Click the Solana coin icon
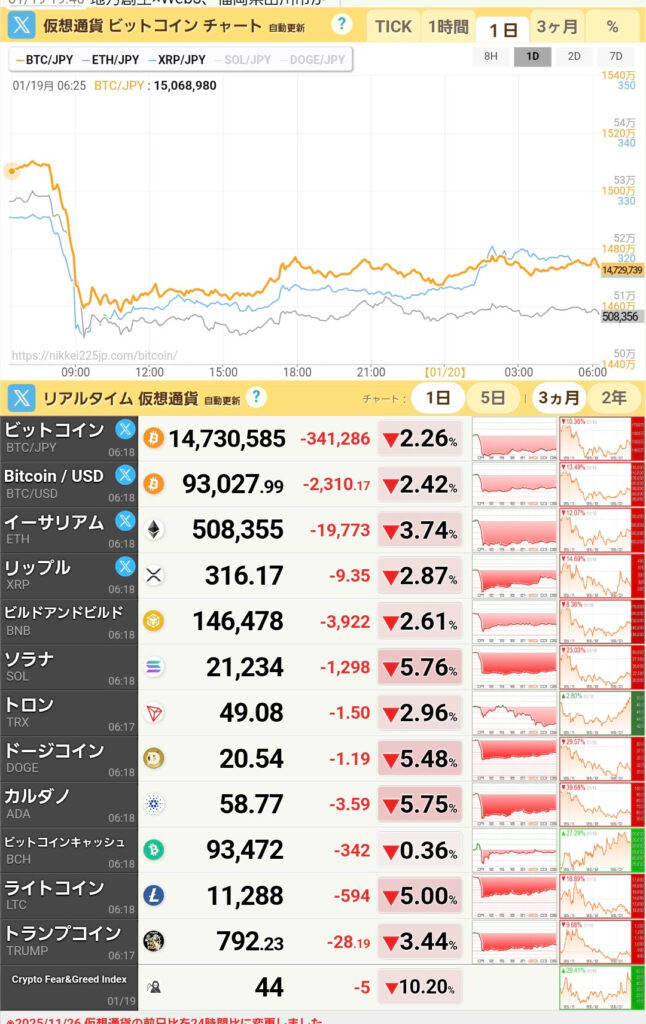Screen dimensions: 646x1024 (154, 667)
